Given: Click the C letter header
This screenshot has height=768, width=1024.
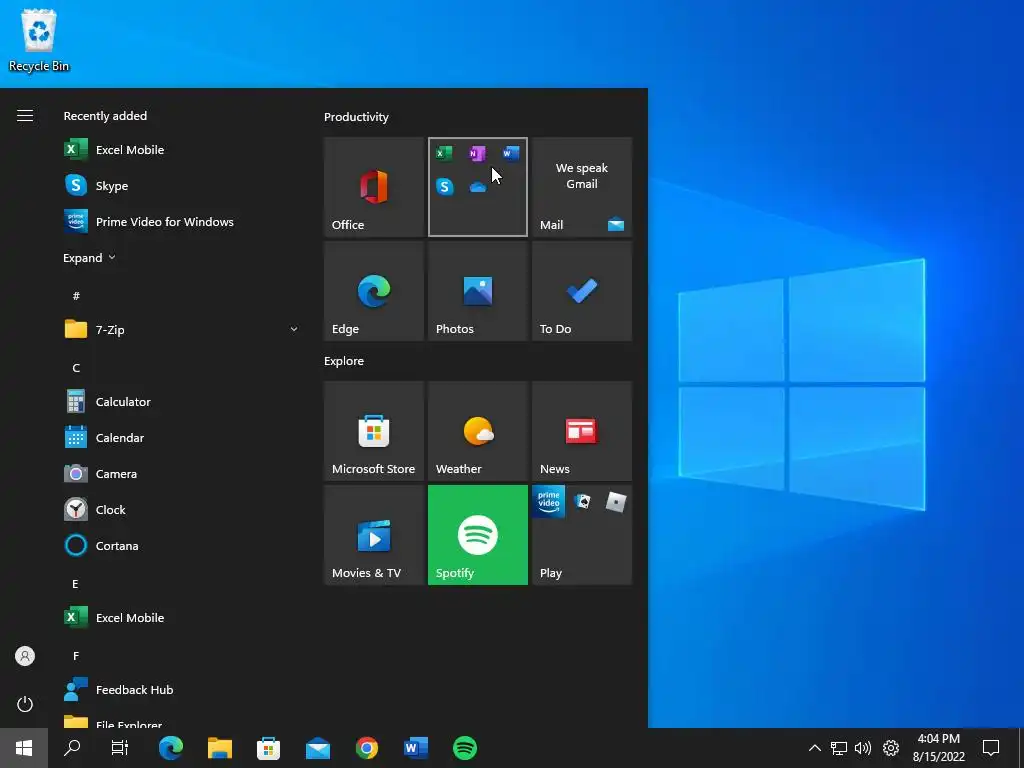Looking at the screenshot, I should [76, 368].
